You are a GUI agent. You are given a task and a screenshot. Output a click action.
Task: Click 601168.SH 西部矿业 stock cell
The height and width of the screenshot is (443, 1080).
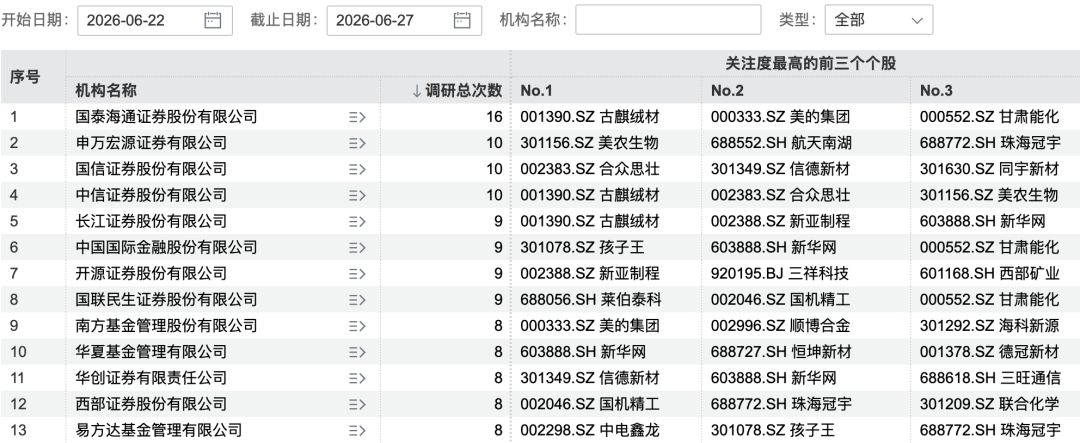coord(990,274)
